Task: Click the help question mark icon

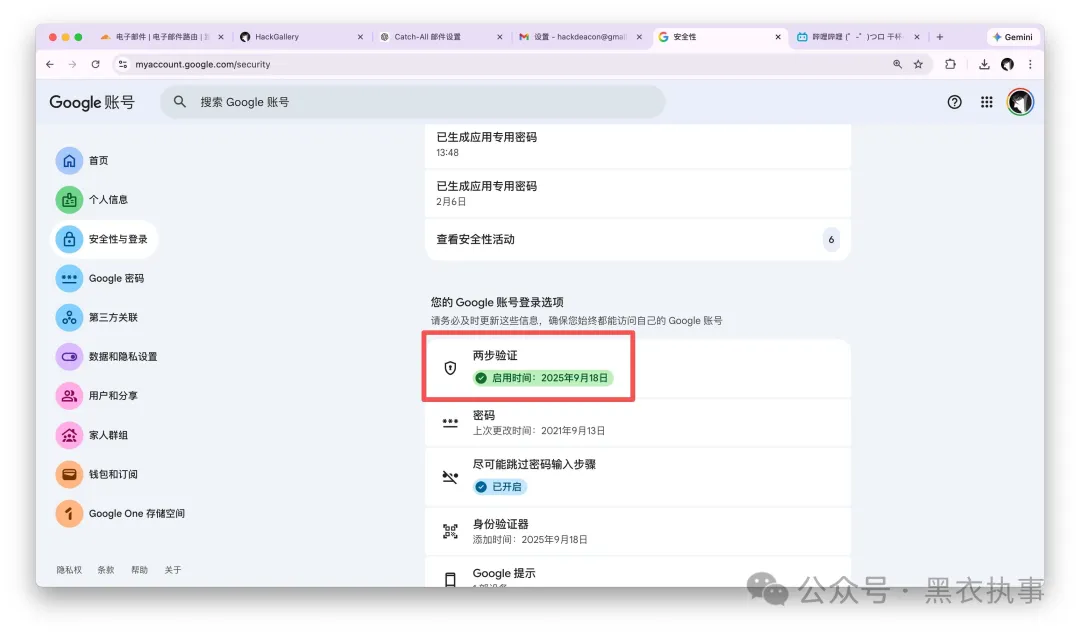Action: (x=954, y=102)
